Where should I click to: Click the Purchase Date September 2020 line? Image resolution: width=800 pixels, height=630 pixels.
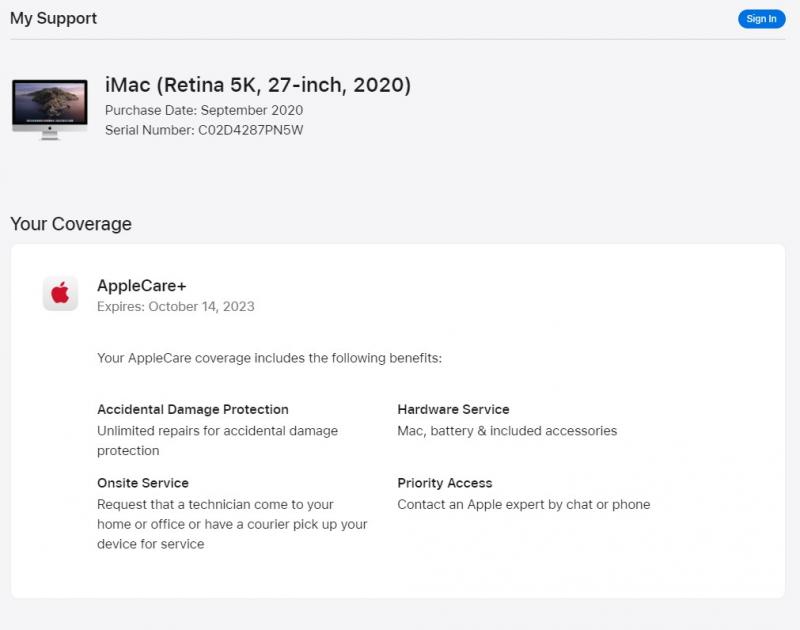tap(204, 110)
